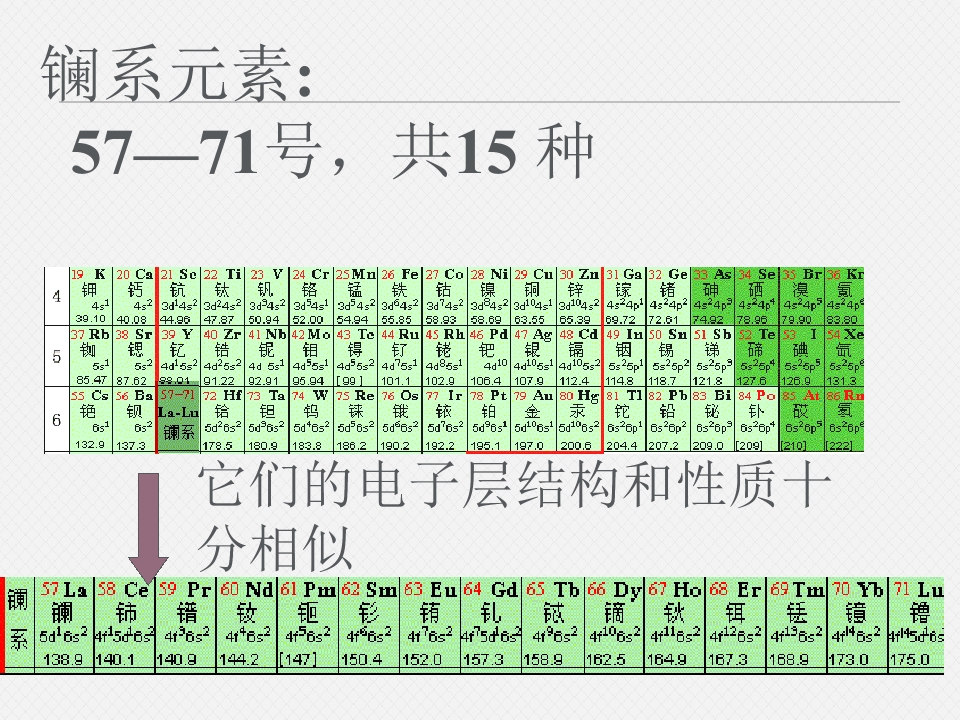Viewport: 960px width, 720px height.
Task: Click the 61 Pm promethium cell
Action: point(308,624)
